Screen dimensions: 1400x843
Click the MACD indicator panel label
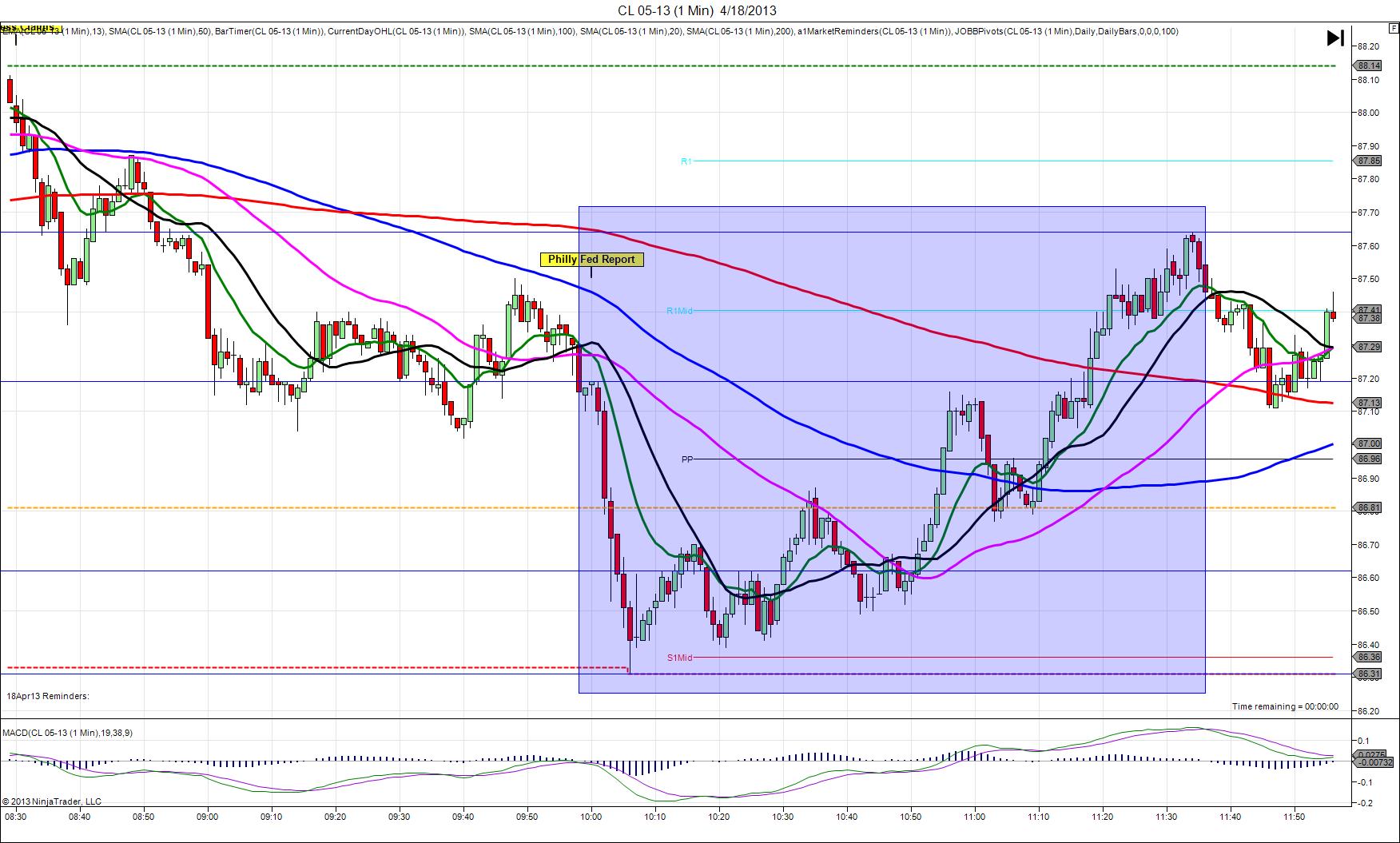click(67, 733)
